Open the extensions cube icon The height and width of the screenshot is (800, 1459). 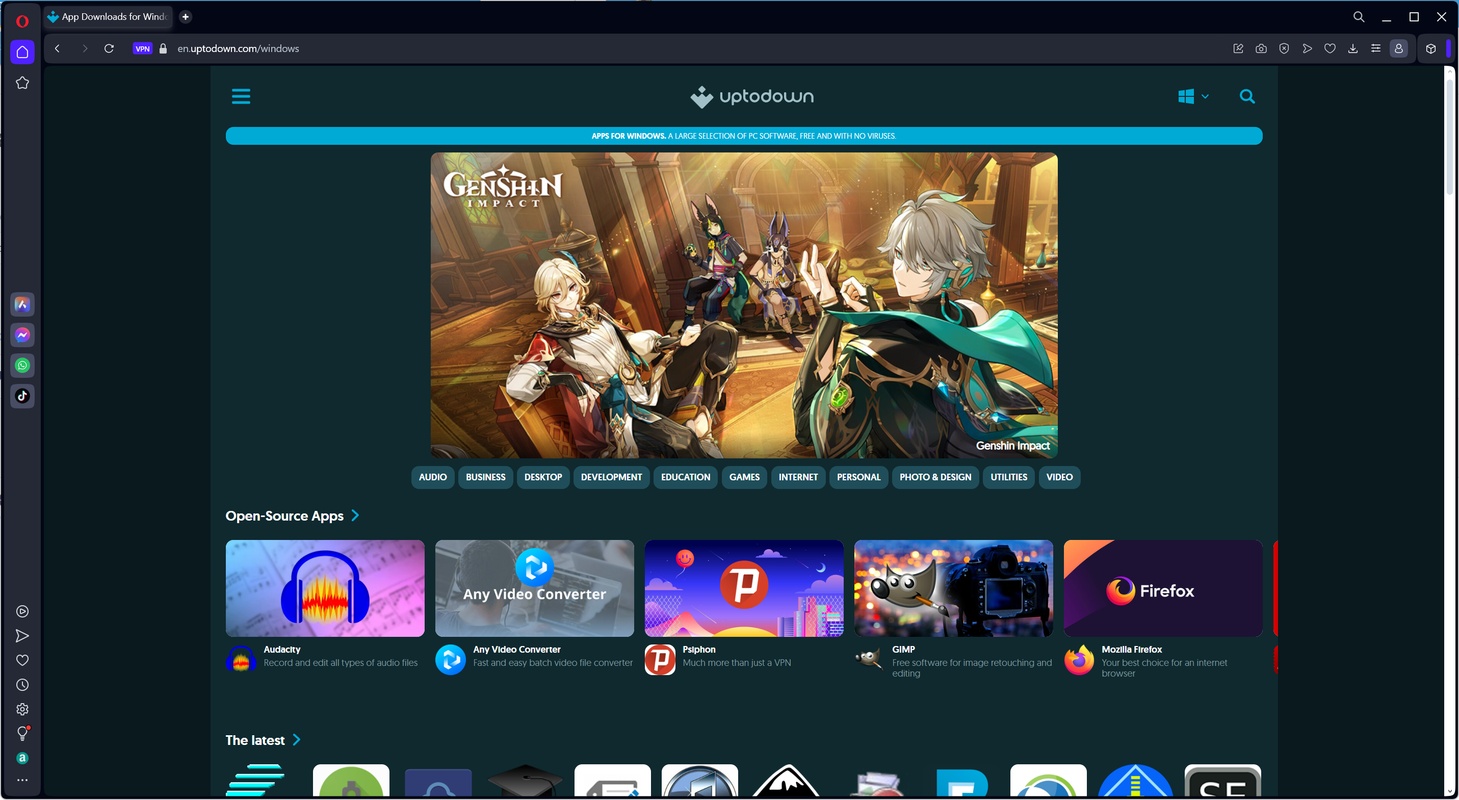pyautogui.click(x=1431, y=48)
